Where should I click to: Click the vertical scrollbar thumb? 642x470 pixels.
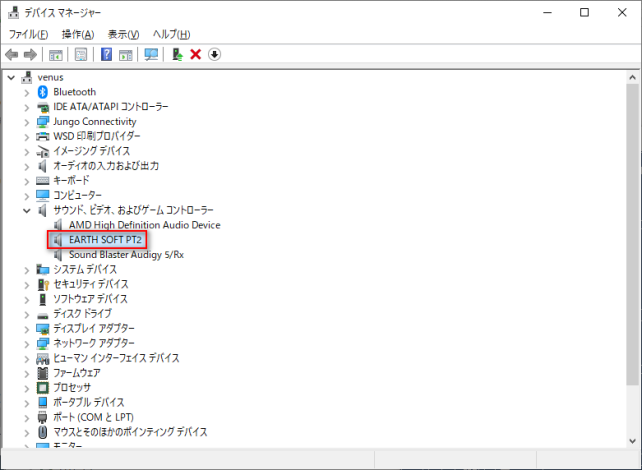click(632, 234)
